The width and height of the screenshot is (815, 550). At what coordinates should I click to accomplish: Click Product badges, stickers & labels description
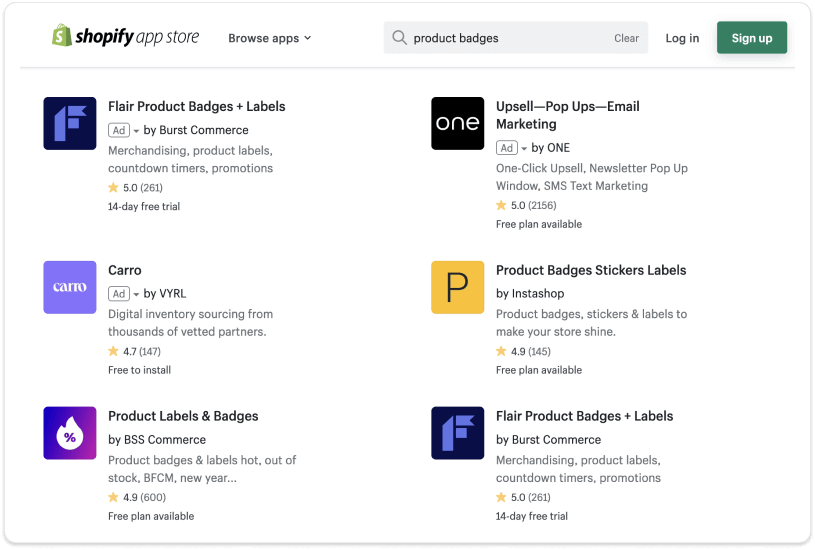pyautogui.click(x=591, y=323)
